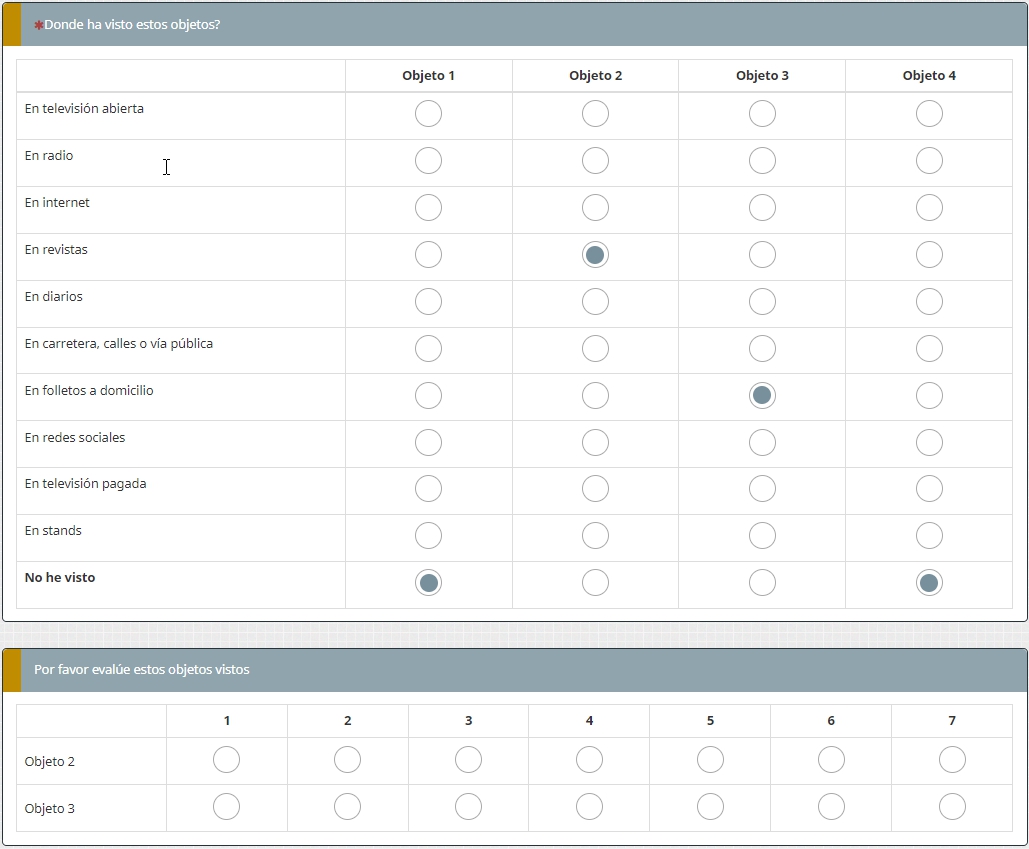
Task: Click the 'Por favor evalúe estos objetos vistos' header
Action: (142, 670)
